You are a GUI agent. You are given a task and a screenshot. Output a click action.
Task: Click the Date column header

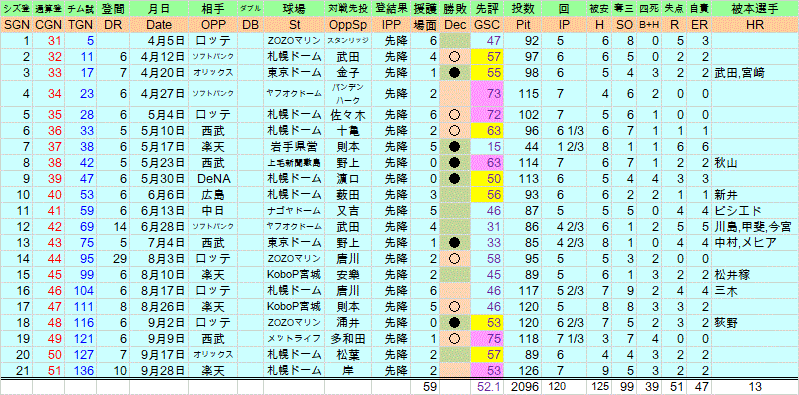coord(158,24)
